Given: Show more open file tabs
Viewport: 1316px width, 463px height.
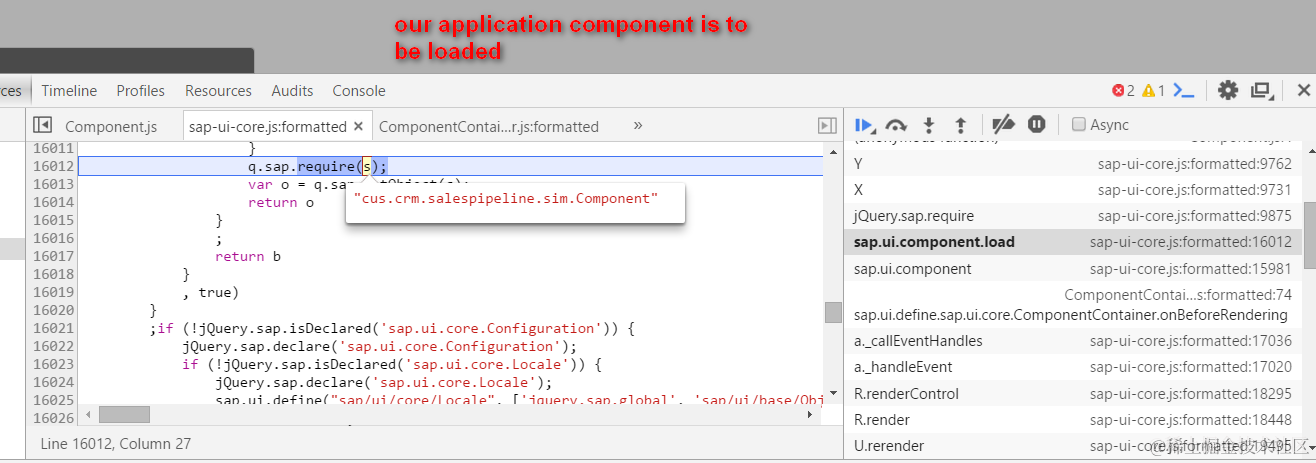Looking at the screenshot, I should tap(638, 125).
